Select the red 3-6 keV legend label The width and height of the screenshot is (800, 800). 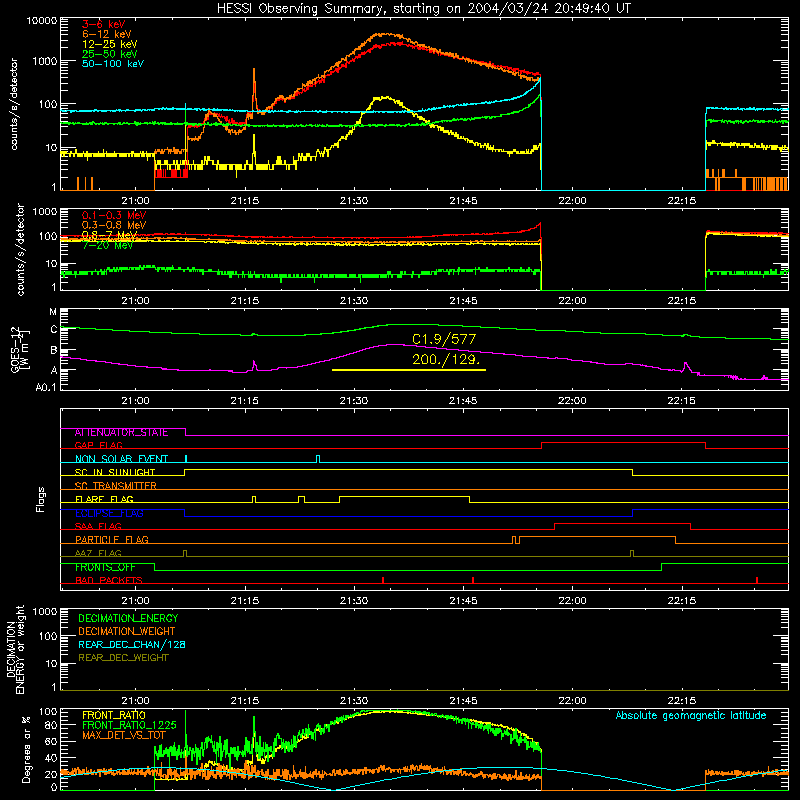click(103, 24)
